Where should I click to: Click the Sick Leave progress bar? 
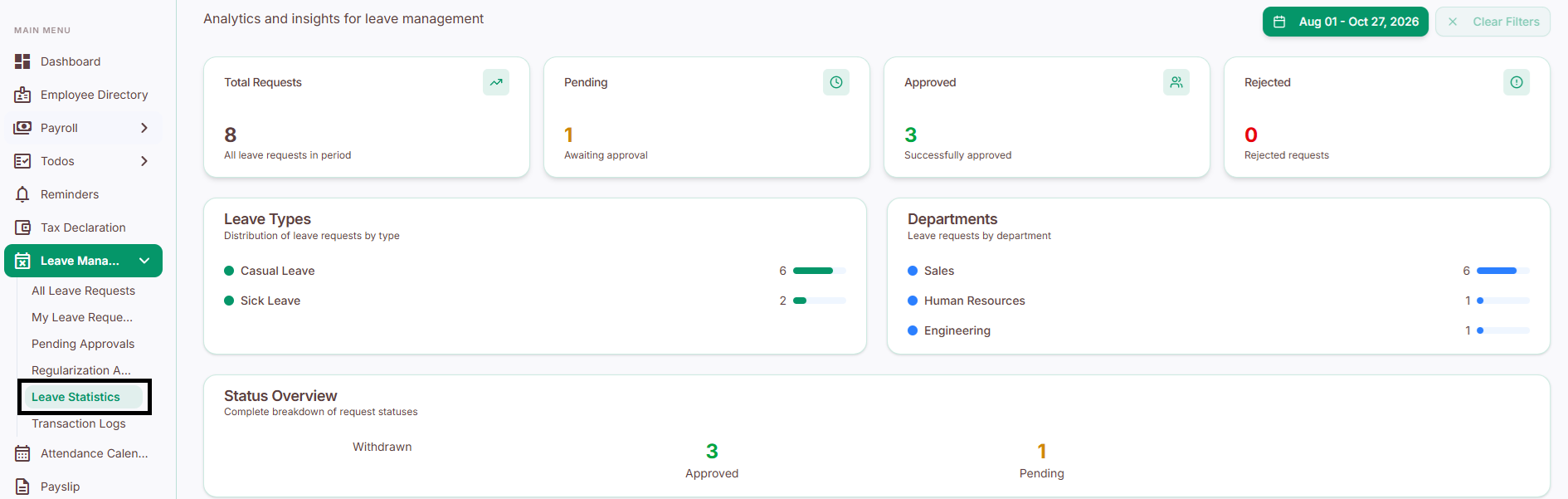(820, 301)
